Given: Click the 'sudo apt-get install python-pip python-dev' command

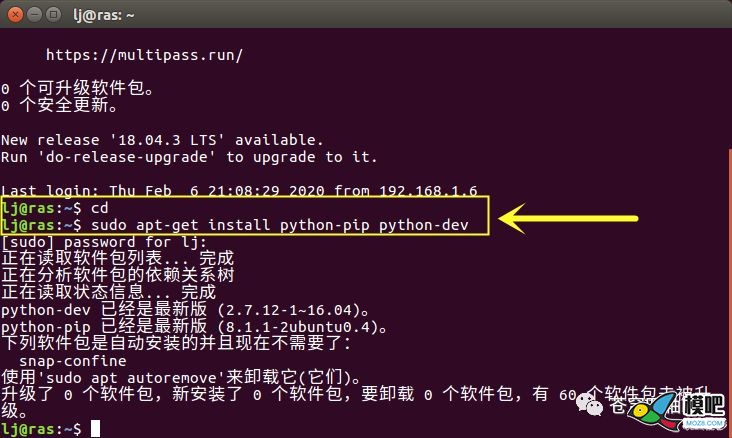Looking at the screenshot, I should [x=280, y=225].
